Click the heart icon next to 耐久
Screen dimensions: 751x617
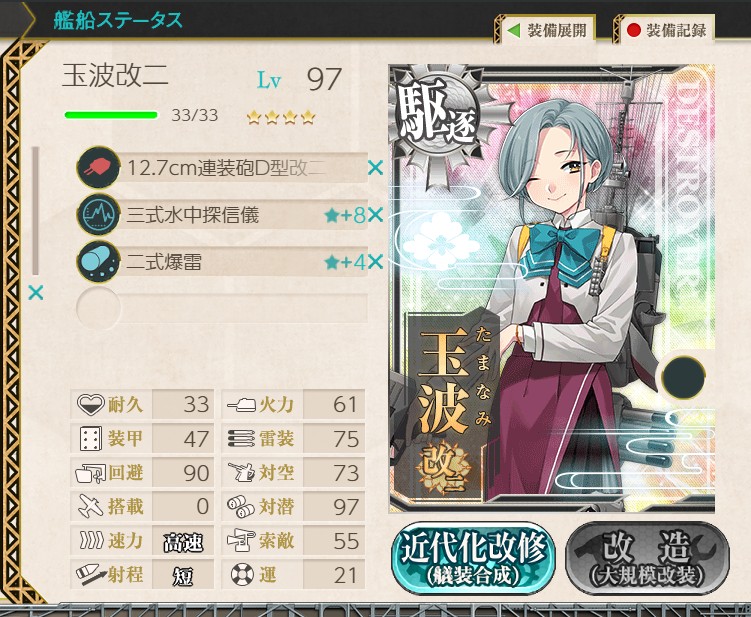coord(90,405)
